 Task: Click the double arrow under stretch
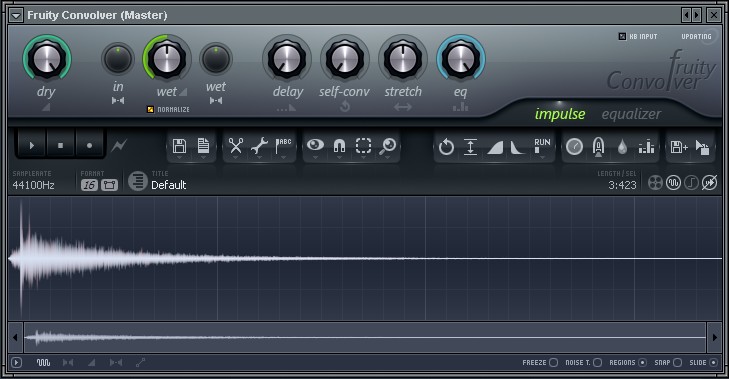point(403,107)
